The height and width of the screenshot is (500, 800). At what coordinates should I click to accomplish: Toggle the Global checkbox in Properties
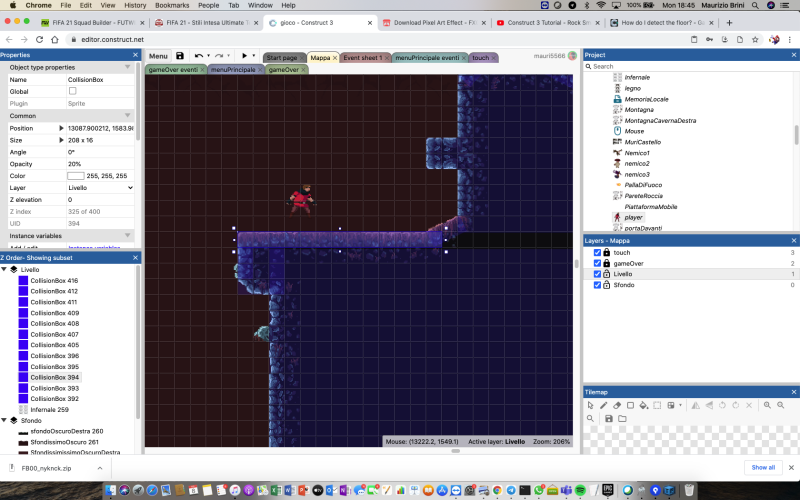(72, 91)
